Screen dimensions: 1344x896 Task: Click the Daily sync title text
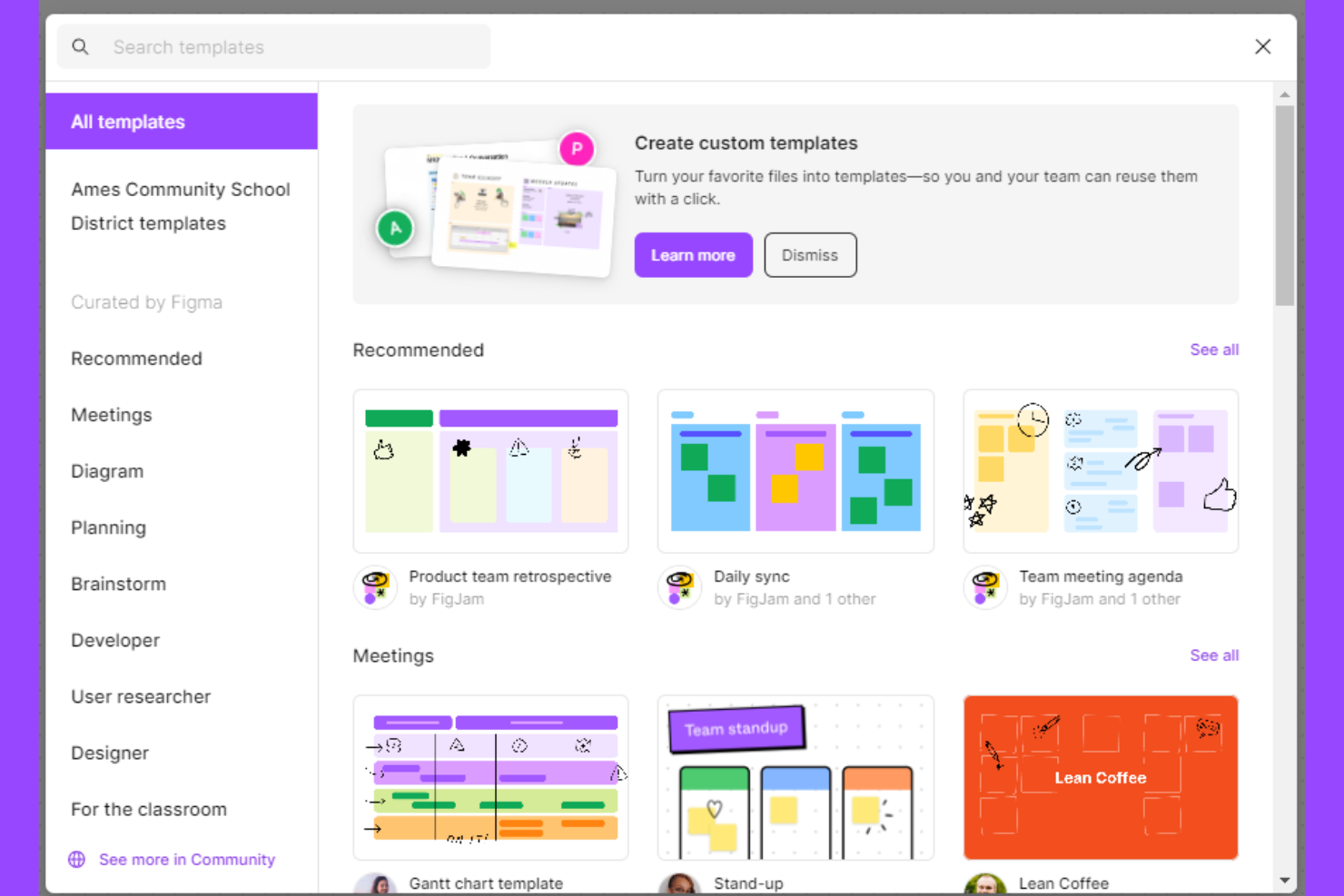coord(752,576)
